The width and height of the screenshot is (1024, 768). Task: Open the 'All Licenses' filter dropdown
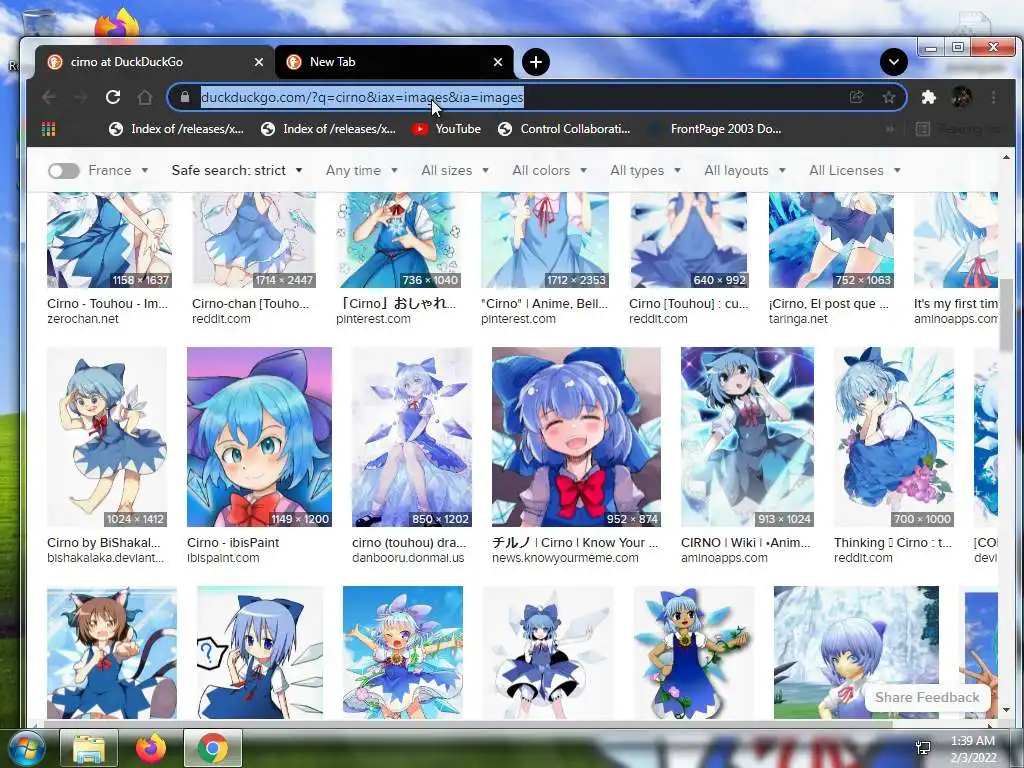click(855, 170)
